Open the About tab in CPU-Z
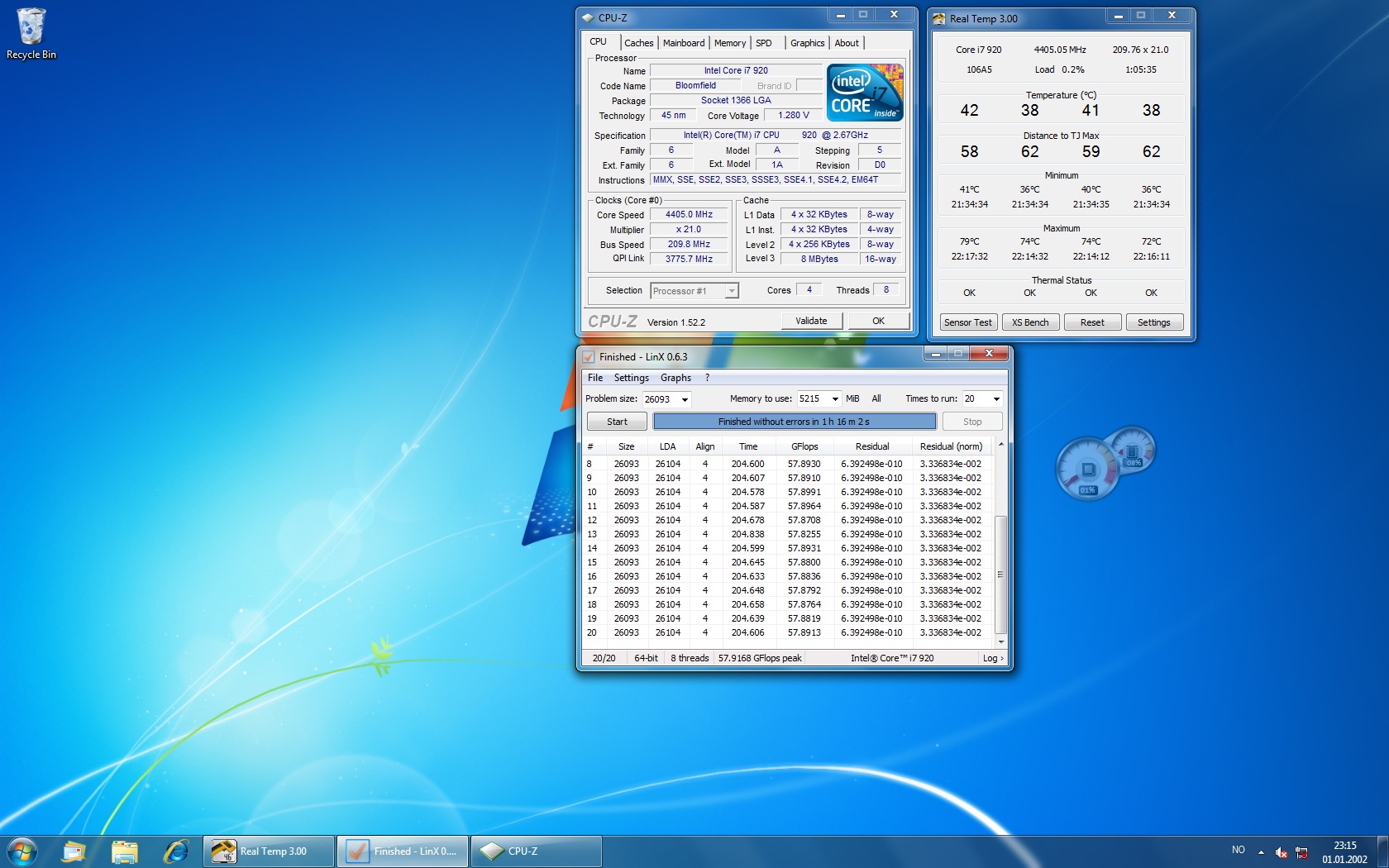The height and width of the screenshot is (868, 1389). [x=847, y=43]
